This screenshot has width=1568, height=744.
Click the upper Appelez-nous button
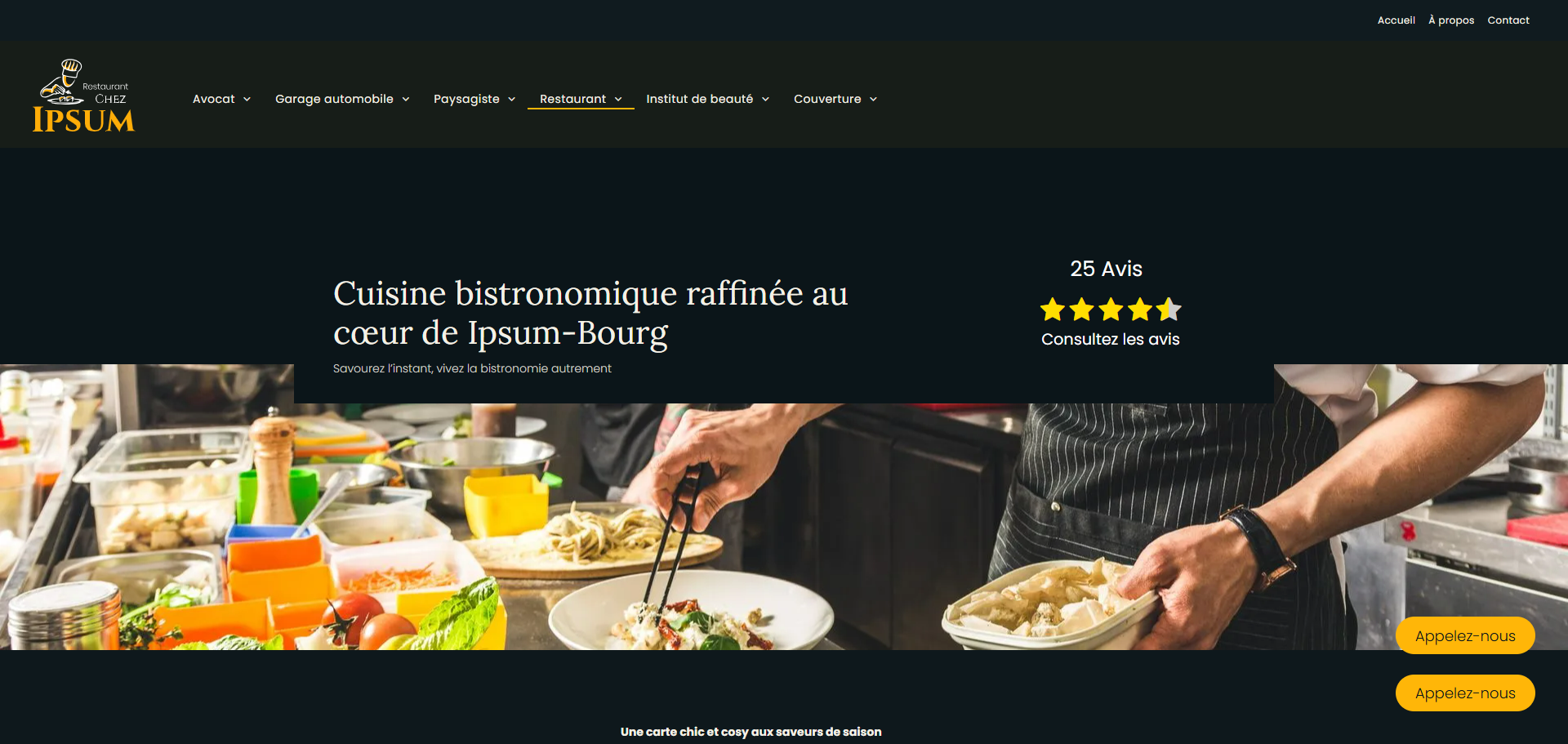click(x=1465, y=635)
